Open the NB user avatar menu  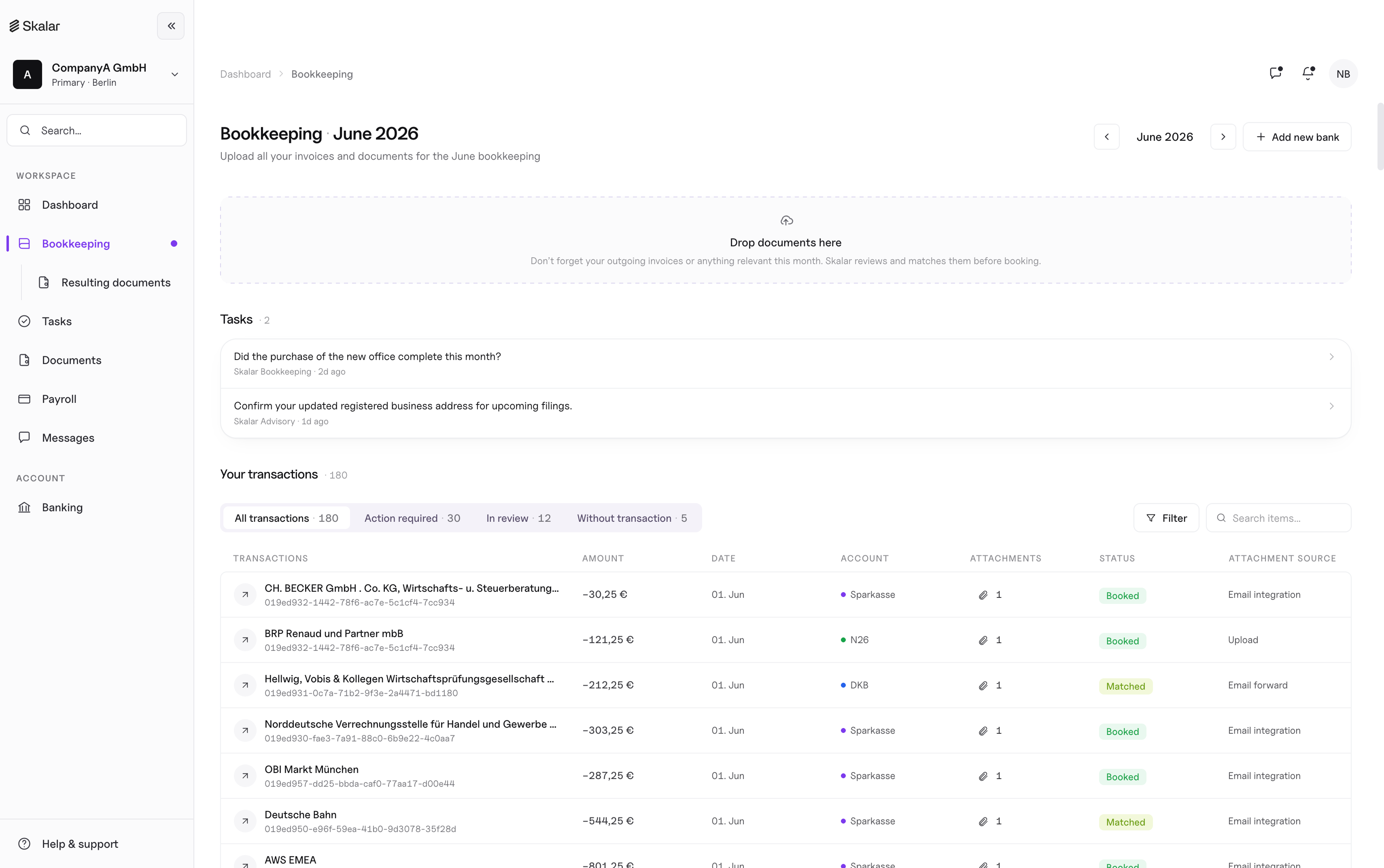1343,74
